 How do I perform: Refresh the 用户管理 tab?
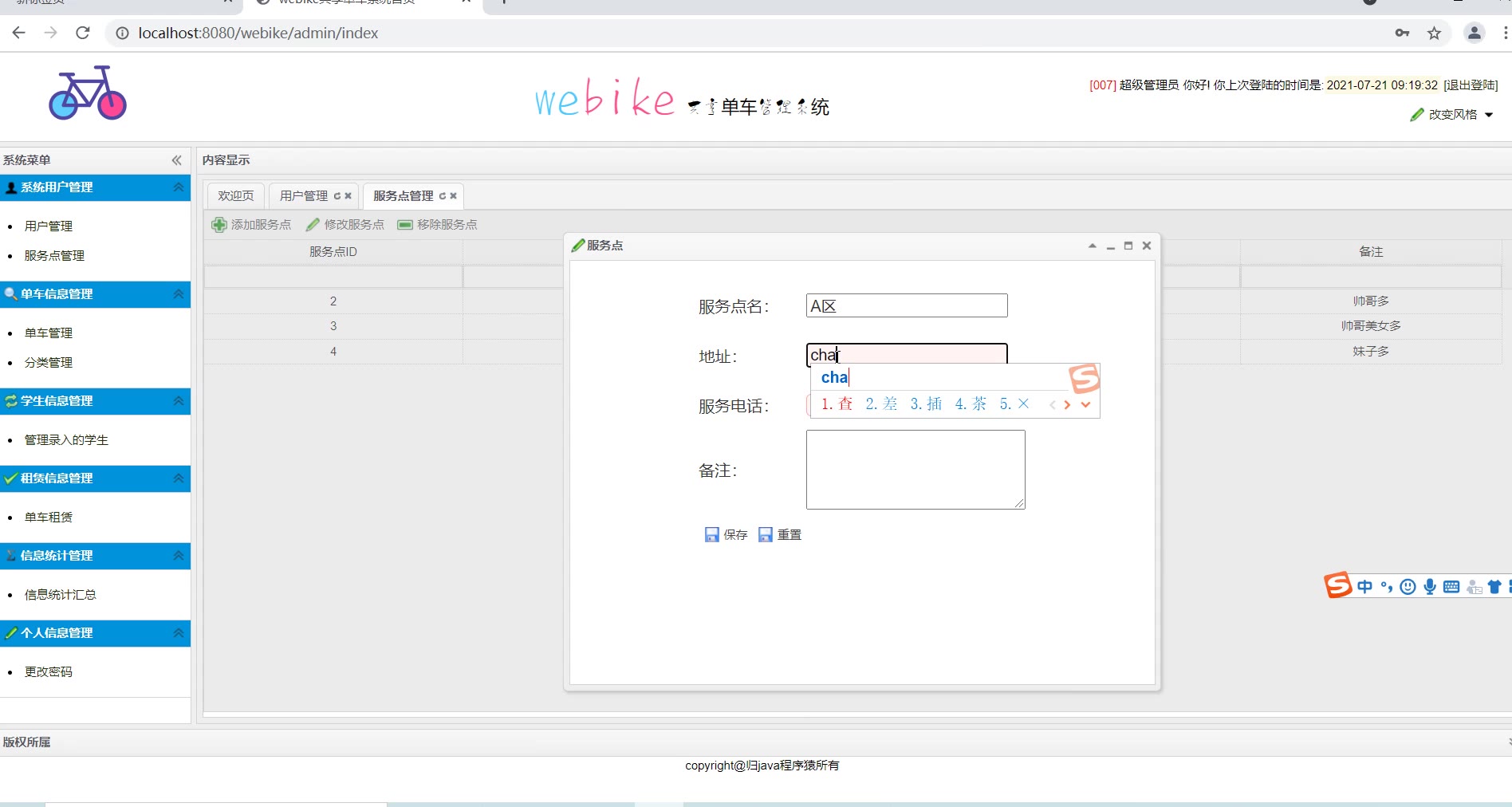[337, 196]
